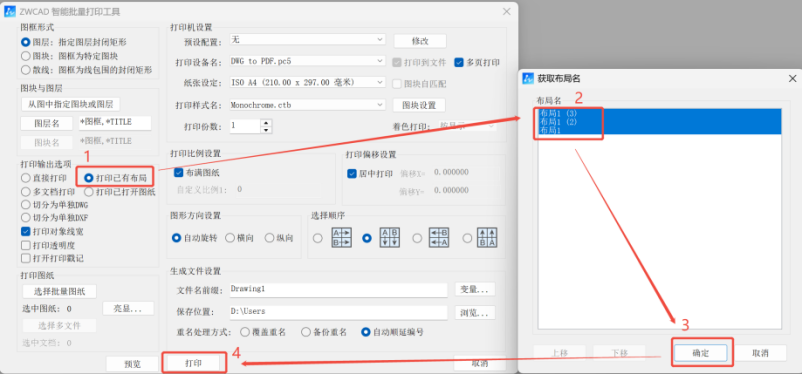Enable 打印透明度 checkbox
This screenshot has height=374, width=802.
[x=25, y=245]
